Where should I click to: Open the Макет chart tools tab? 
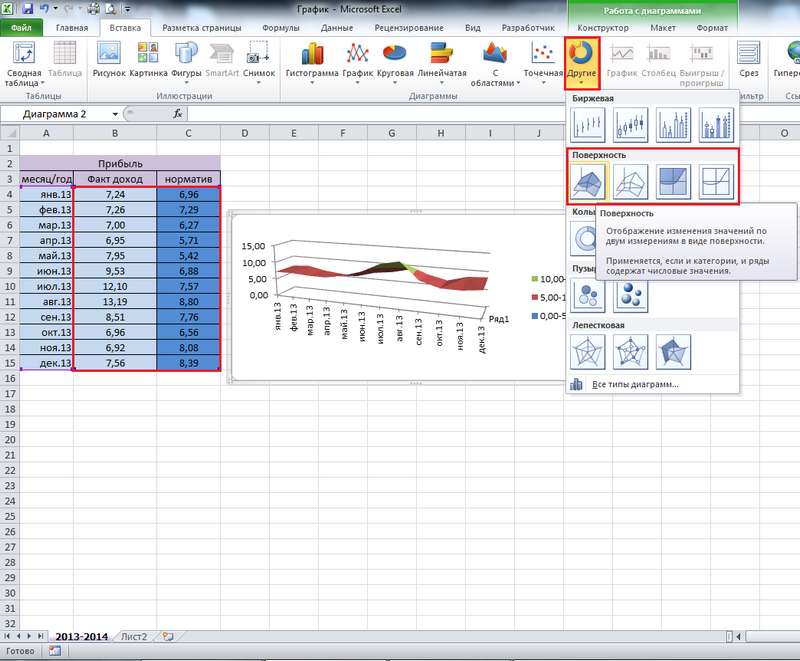pyautogui.click(x=663, y=28)
